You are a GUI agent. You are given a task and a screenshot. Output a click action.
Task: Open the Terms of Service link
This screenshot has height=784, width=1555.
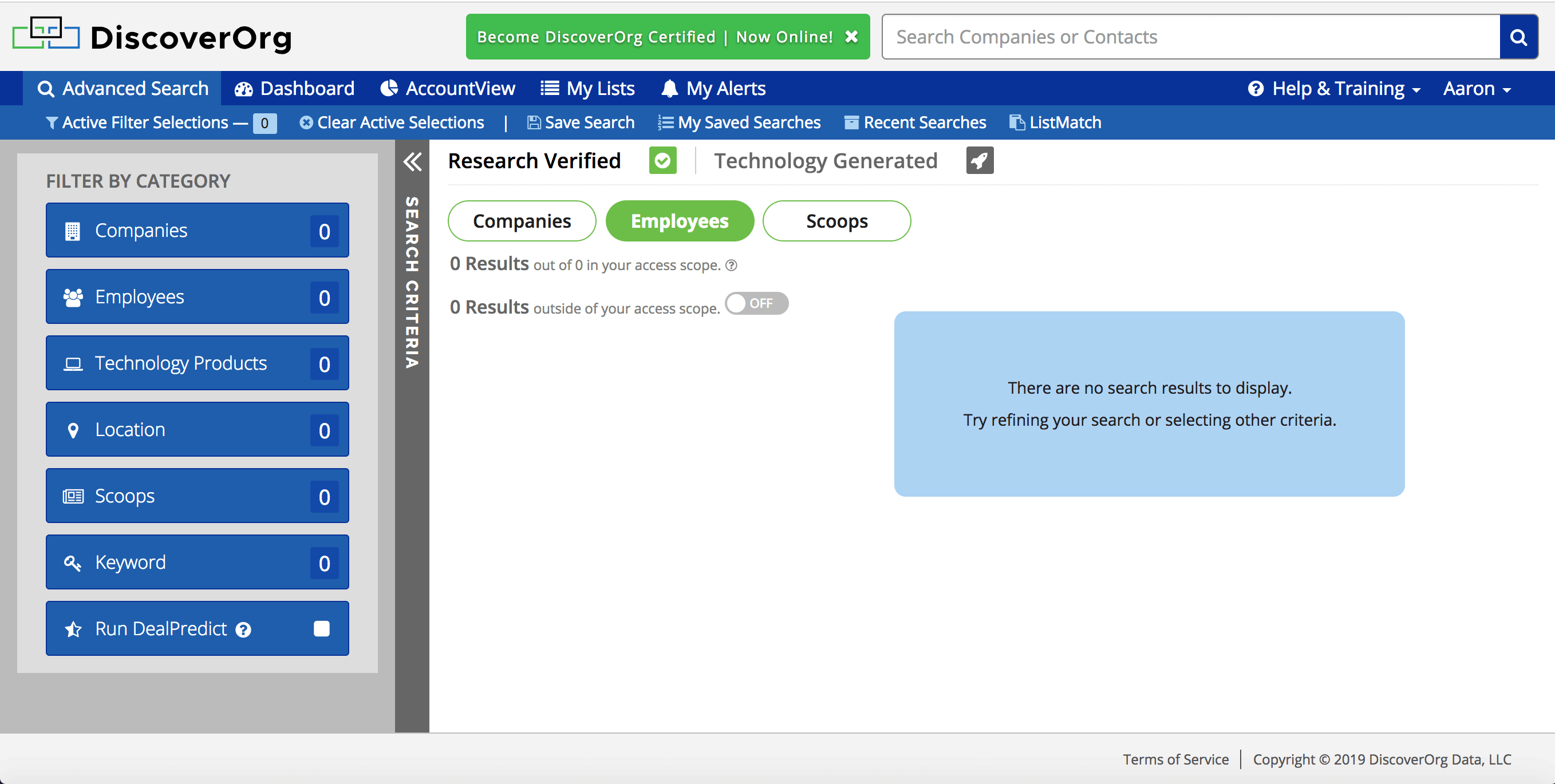click(x=1175, y=759)
